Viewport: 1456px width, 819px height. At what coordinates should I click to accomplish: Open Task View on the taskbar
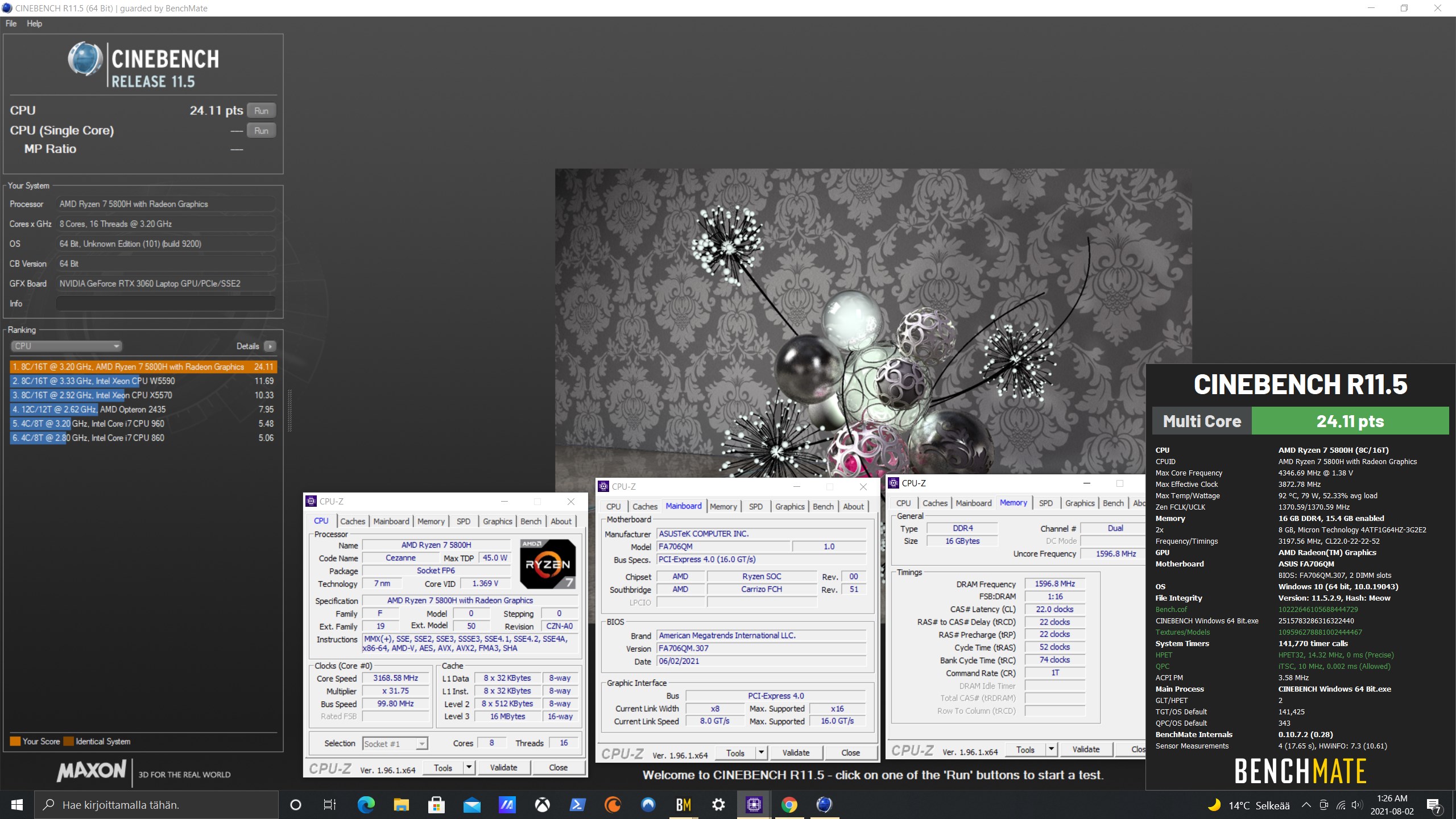click(330, 805)
